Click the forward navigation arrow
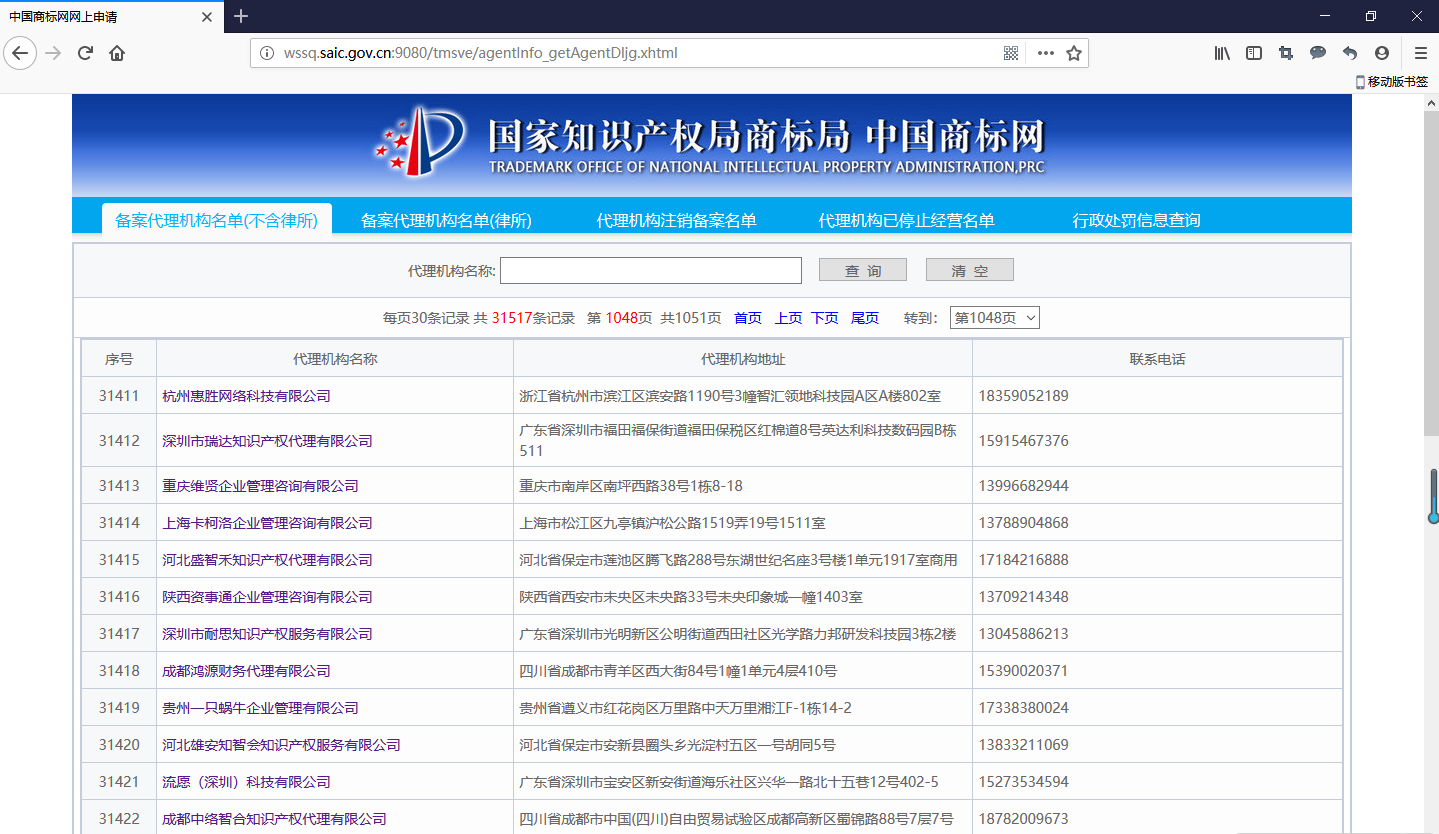 (53, 53)
